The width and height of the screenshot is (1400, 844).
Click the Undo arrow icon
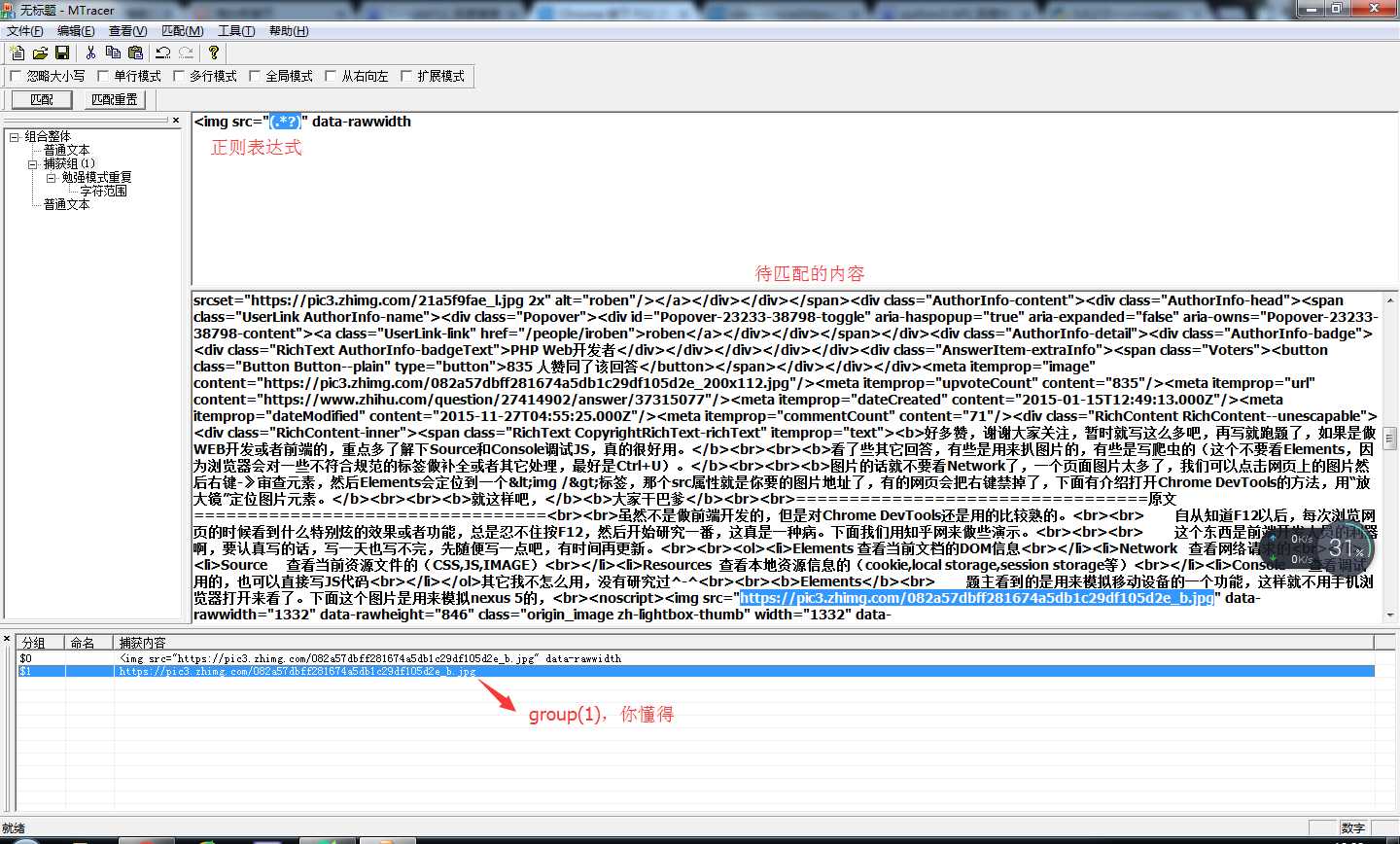(163, 53)
